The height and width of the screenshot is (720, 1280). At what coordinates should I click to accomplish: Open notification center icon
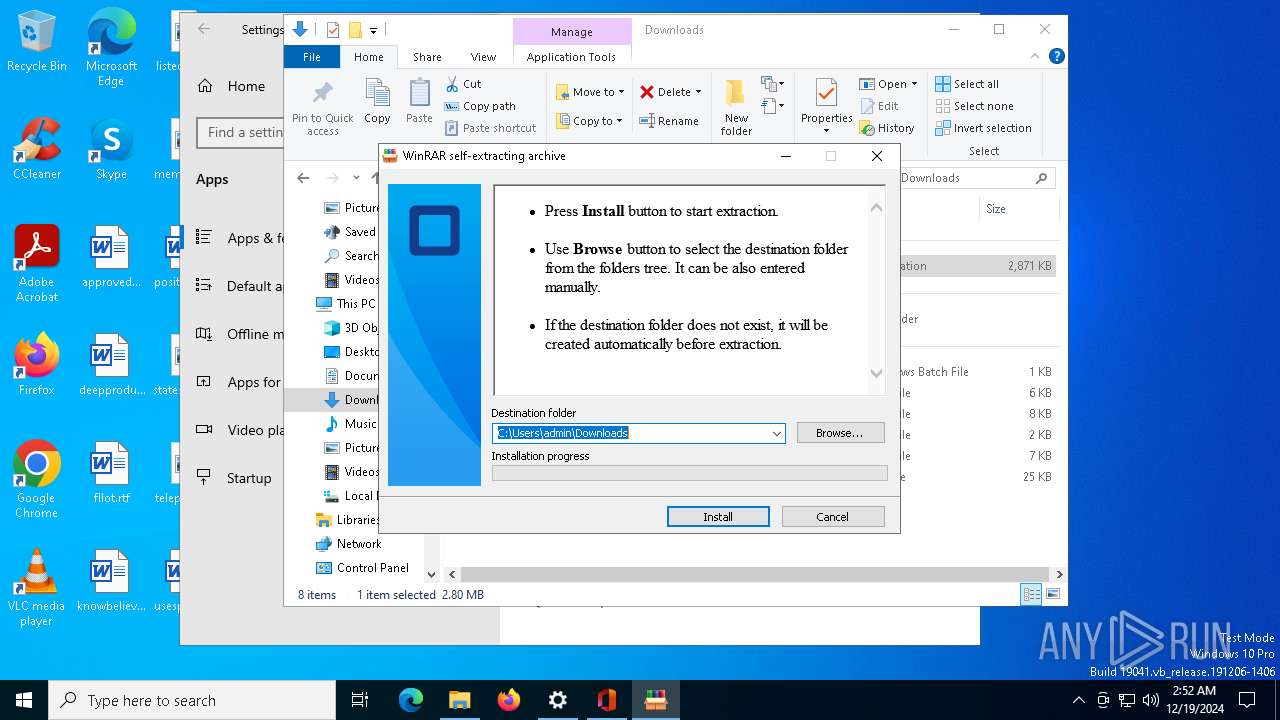click(x=1247, y=700)
